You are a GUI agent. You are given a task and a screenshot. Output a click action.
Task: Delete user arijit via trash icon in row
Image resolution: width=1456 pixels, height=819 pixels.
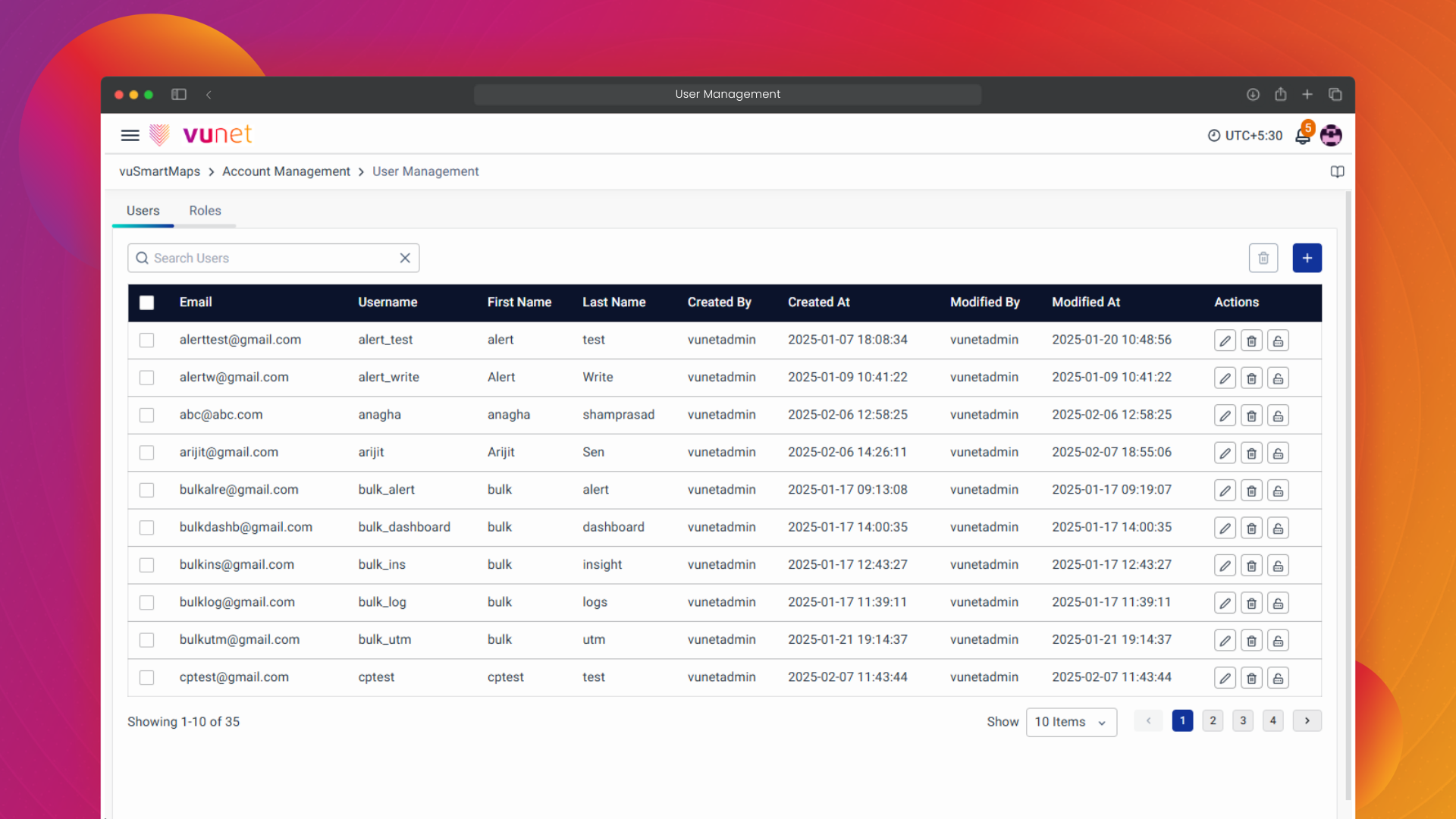[x=1251, y=453]
